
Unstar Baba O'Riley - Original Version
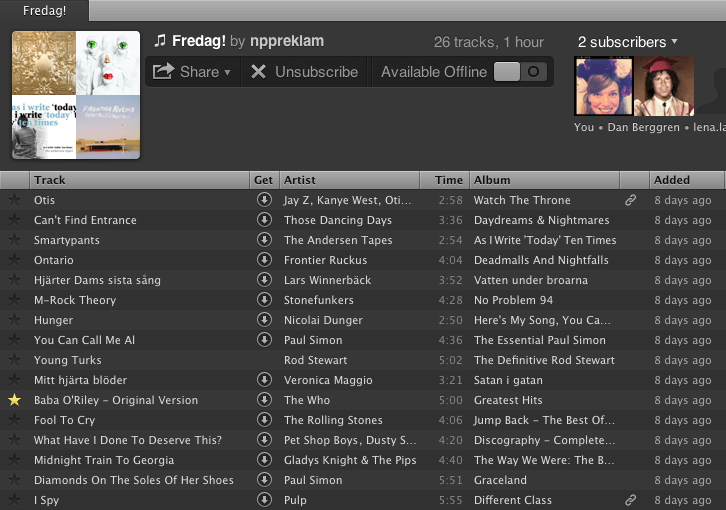(x=15, y=400)
